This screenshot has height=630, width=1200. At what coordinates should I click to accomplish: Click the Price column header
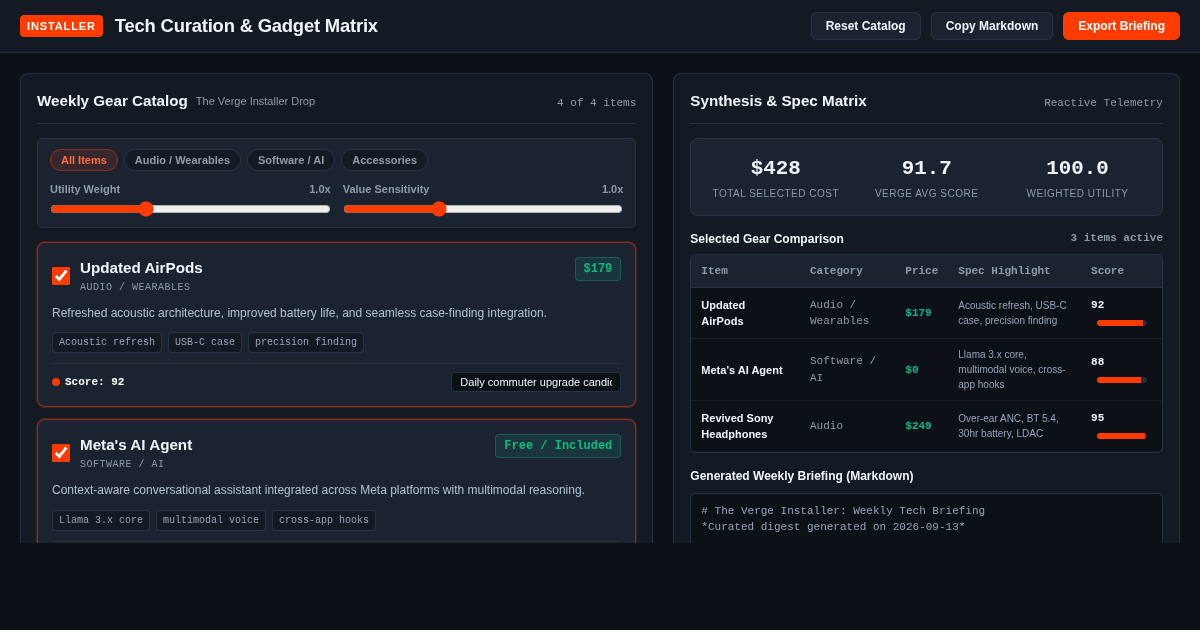(922, 271)
